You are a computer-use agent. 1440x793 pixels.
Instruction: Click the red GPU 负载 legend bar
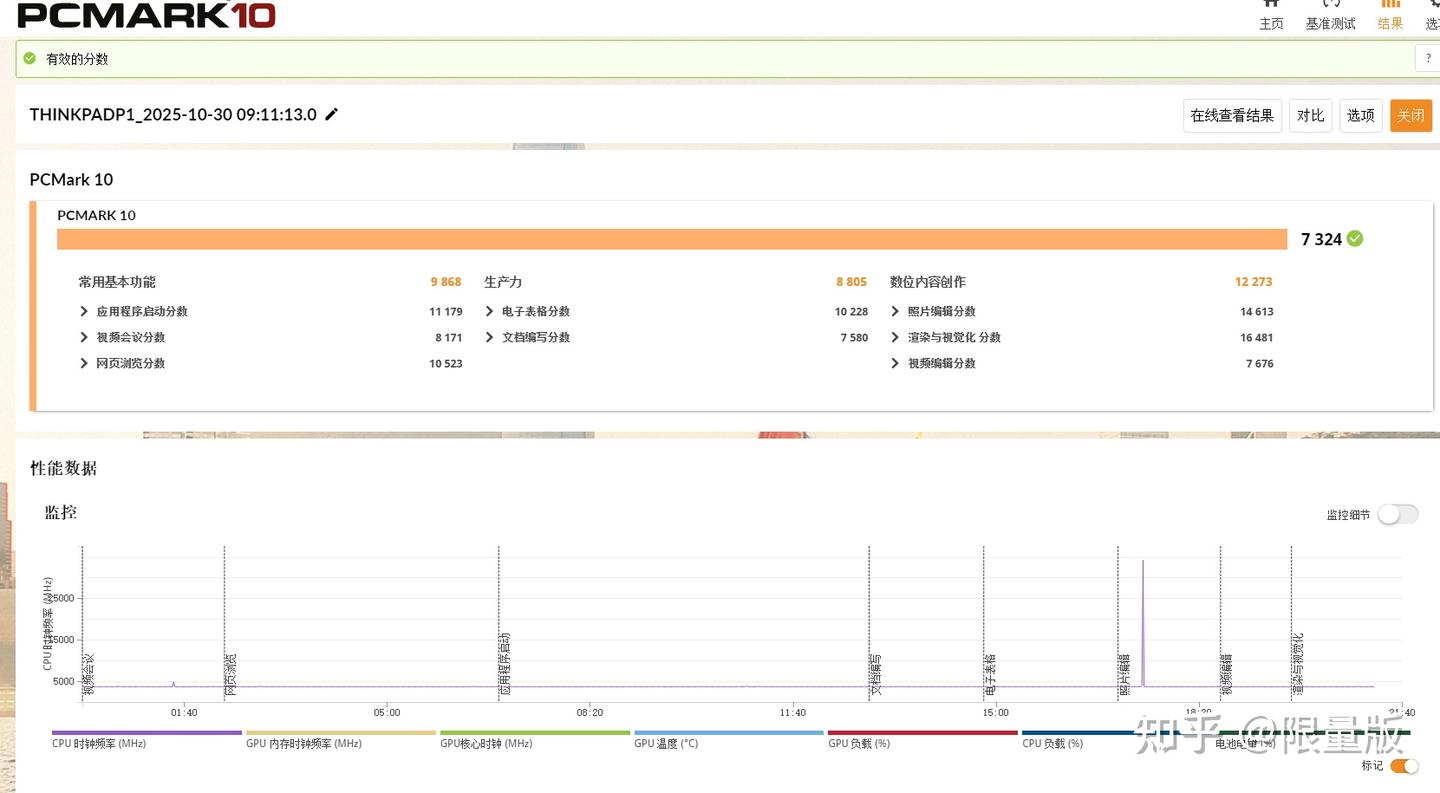point(923,733)
